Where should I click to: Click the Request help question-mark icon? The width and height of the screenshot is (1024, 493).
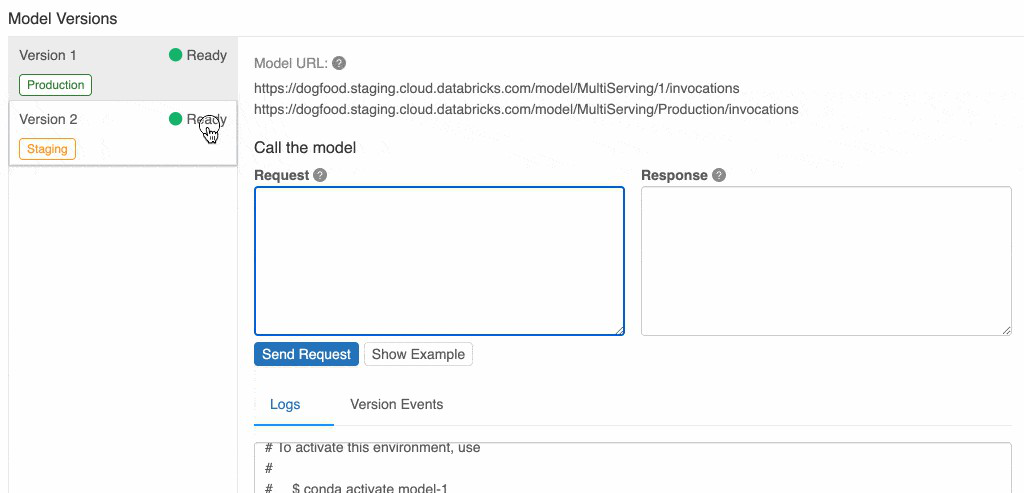pos(320,175)
